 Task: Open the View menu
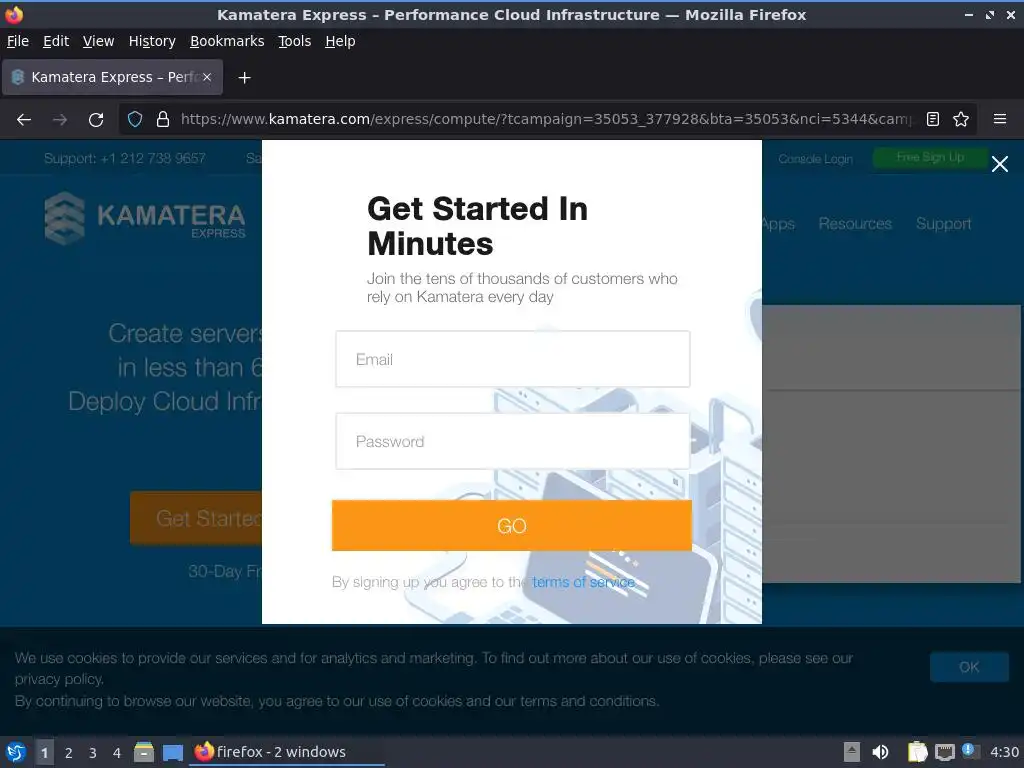pyautogui.click(x=99, y=41)
